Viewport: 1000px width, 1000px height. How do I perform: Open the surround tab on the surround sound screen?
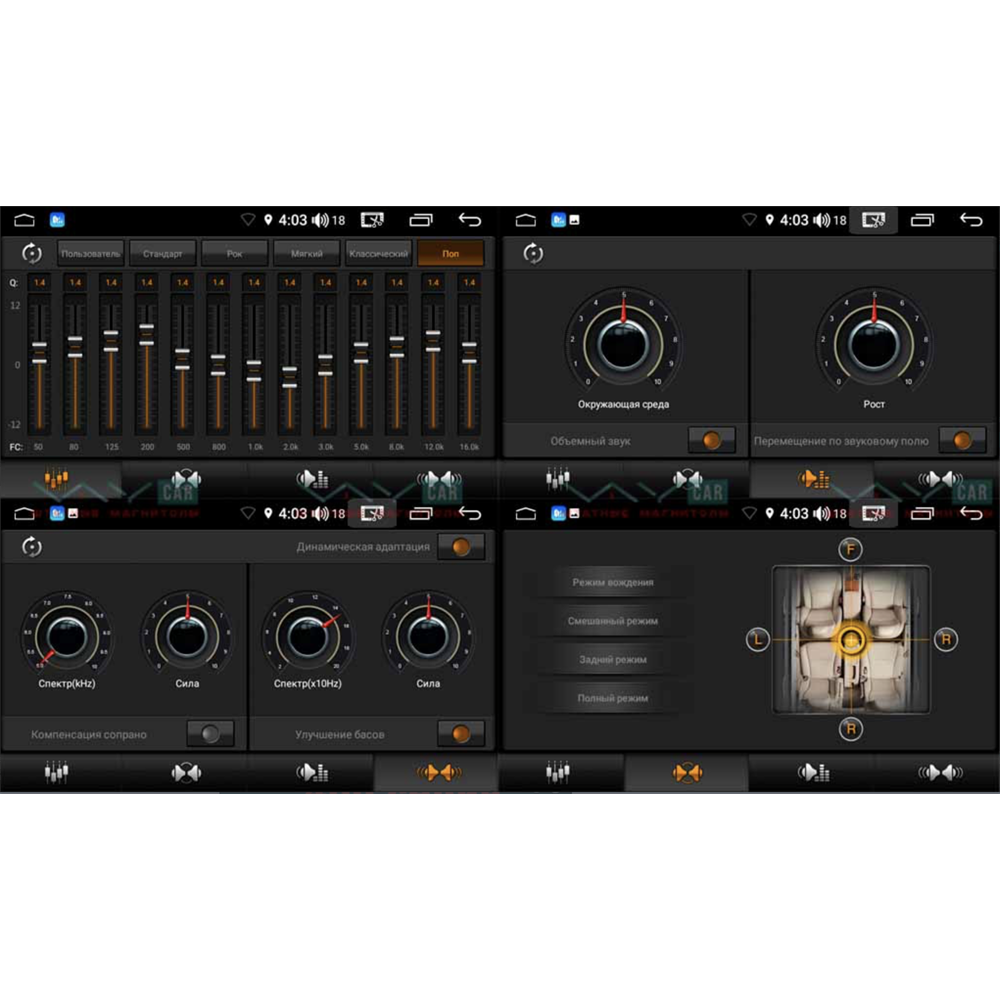[813, 478]
